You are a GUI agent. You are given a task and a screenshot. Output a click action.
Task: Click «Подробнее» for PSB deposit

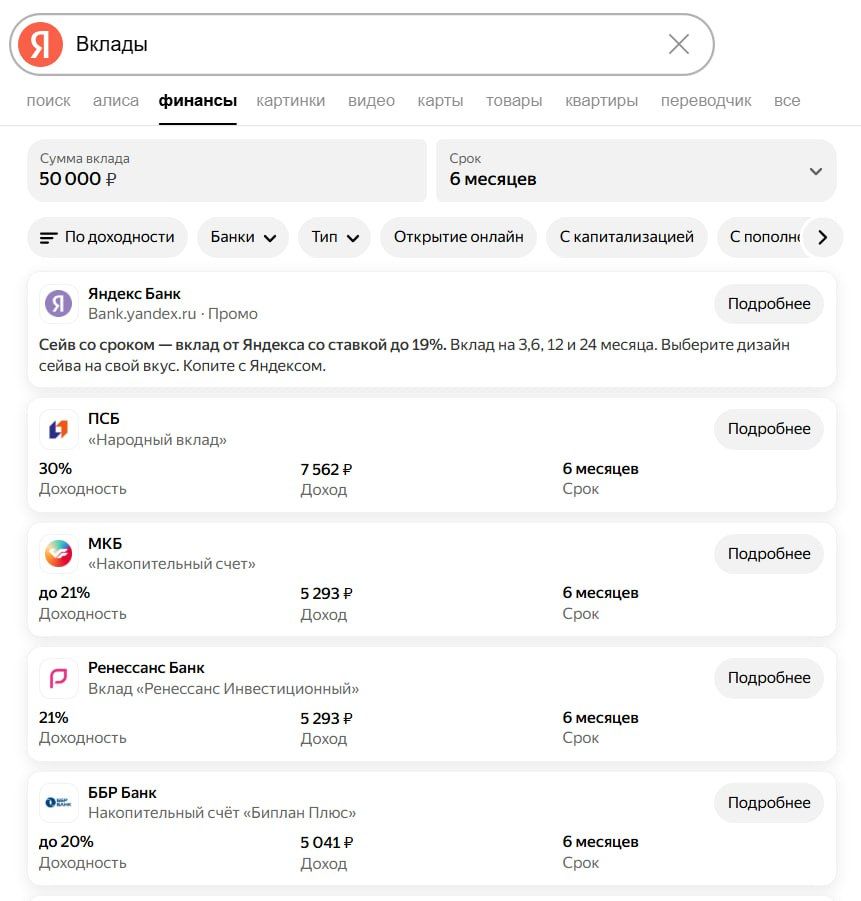(x=768, y=429)
